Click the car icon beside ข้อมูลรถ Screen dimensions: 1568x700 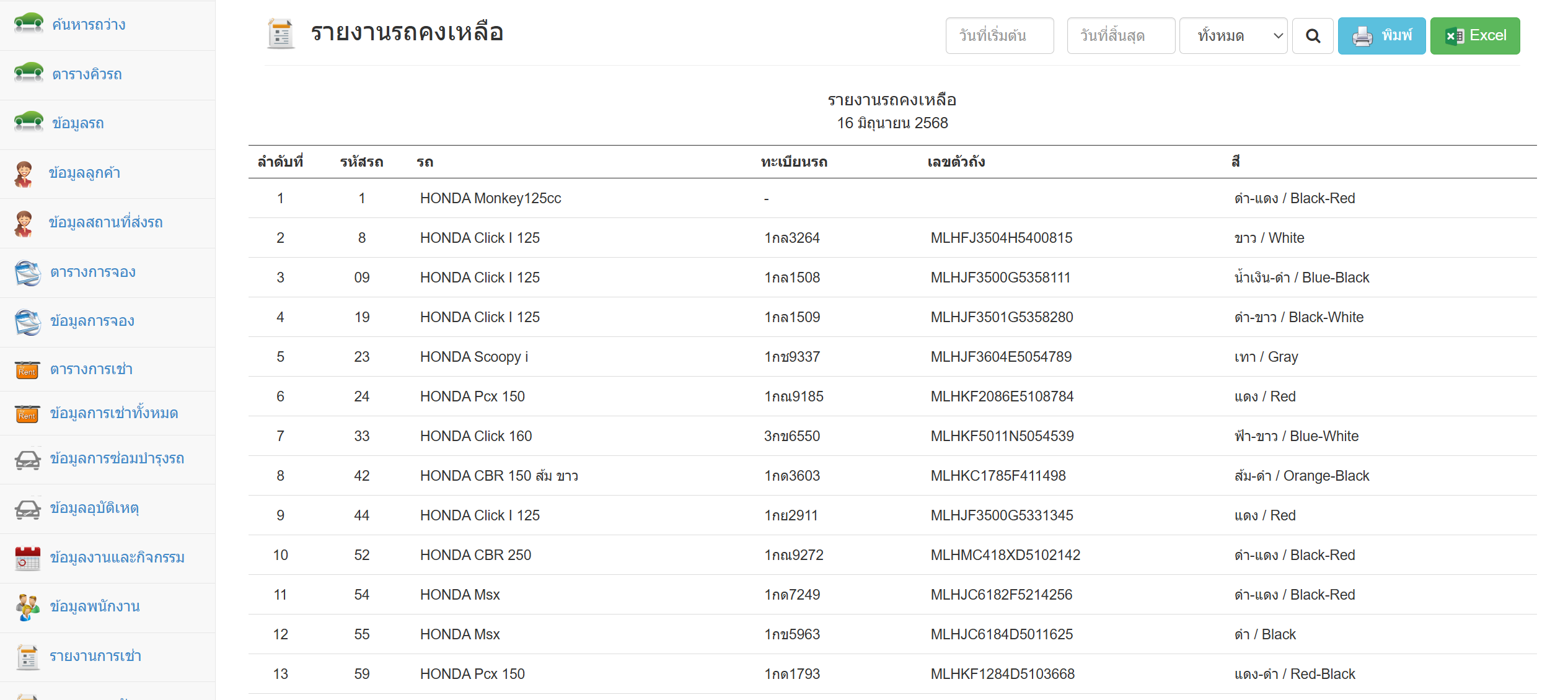coord(29,122)
